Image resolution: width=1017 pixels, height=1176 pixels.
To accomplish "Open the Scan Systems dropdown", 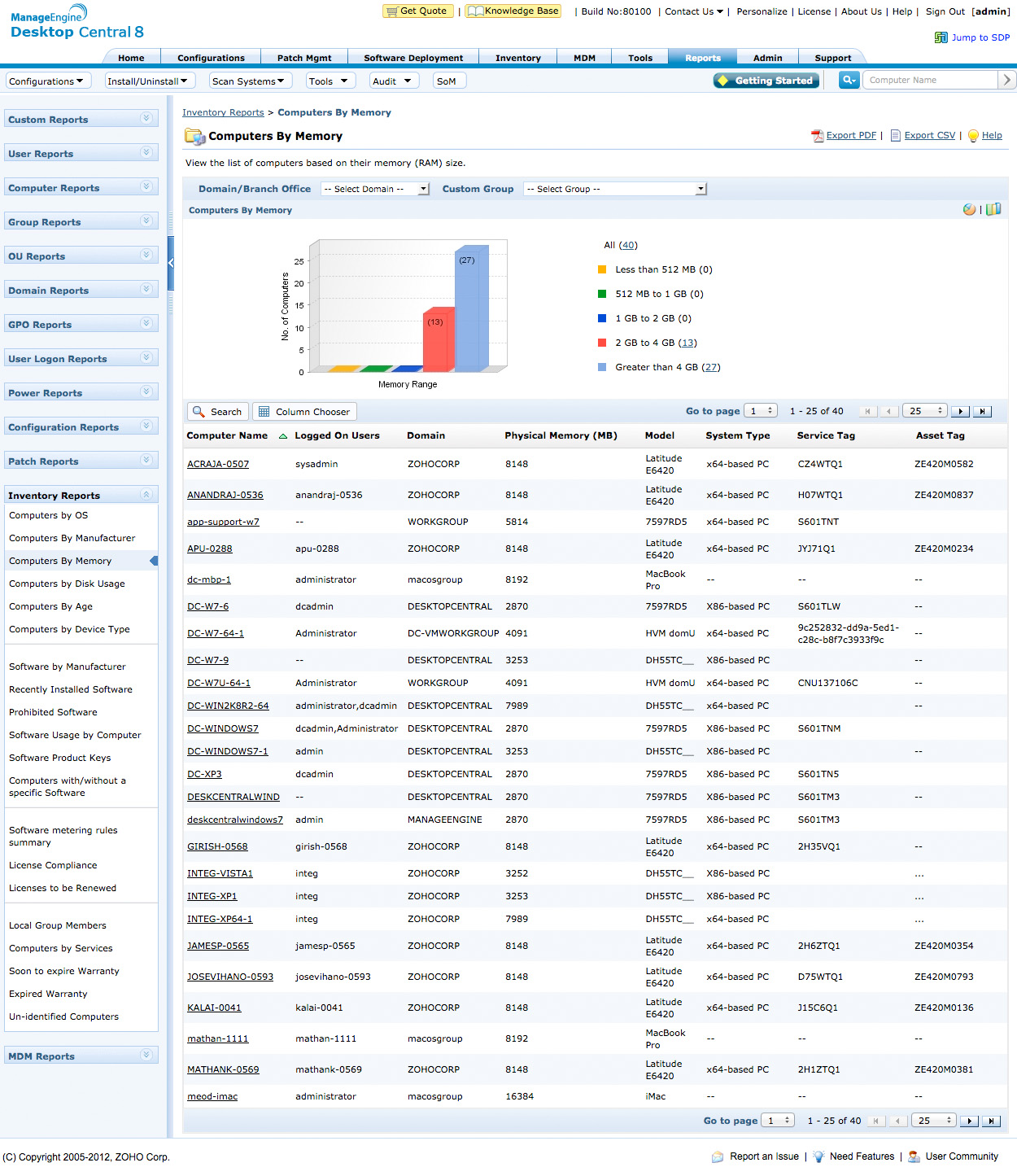I will pos(250,81).
